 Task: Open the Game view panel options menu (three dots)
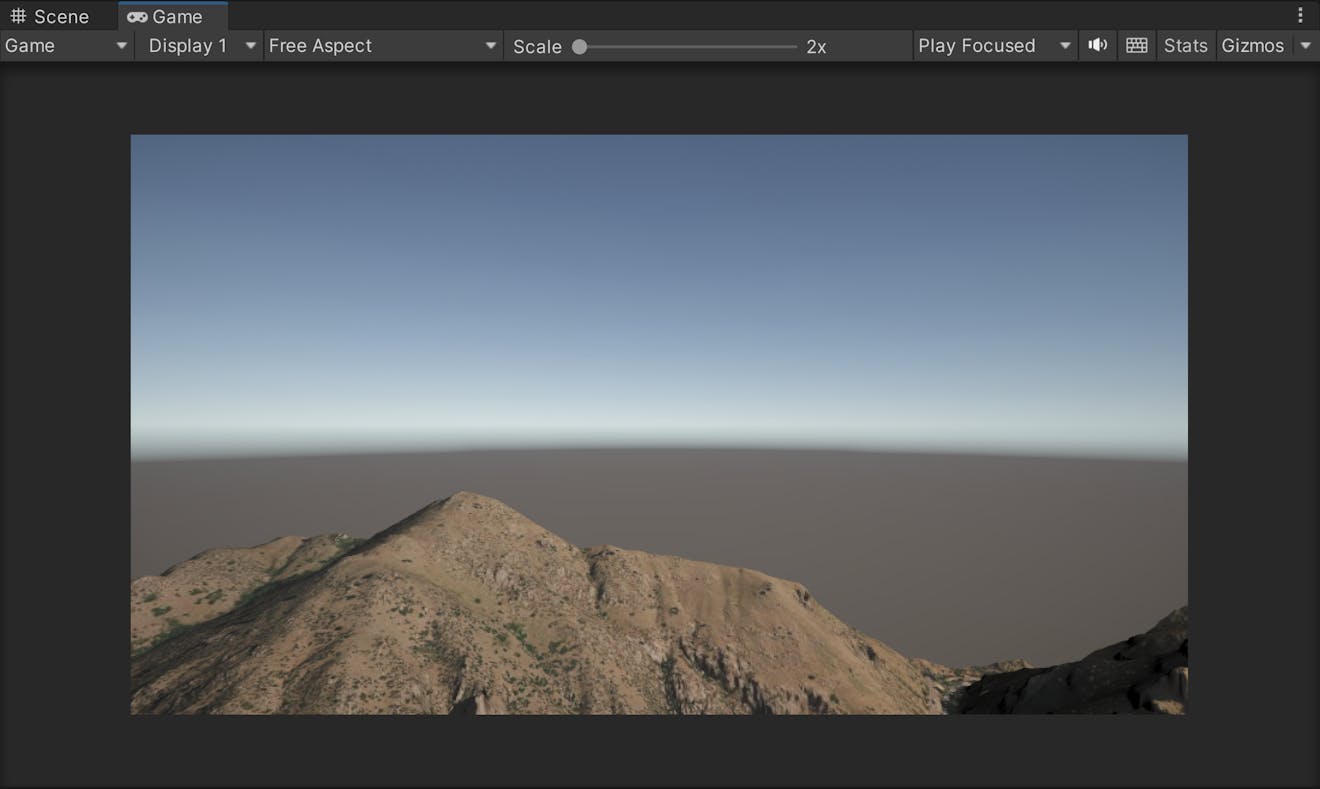coord(1299,14)
